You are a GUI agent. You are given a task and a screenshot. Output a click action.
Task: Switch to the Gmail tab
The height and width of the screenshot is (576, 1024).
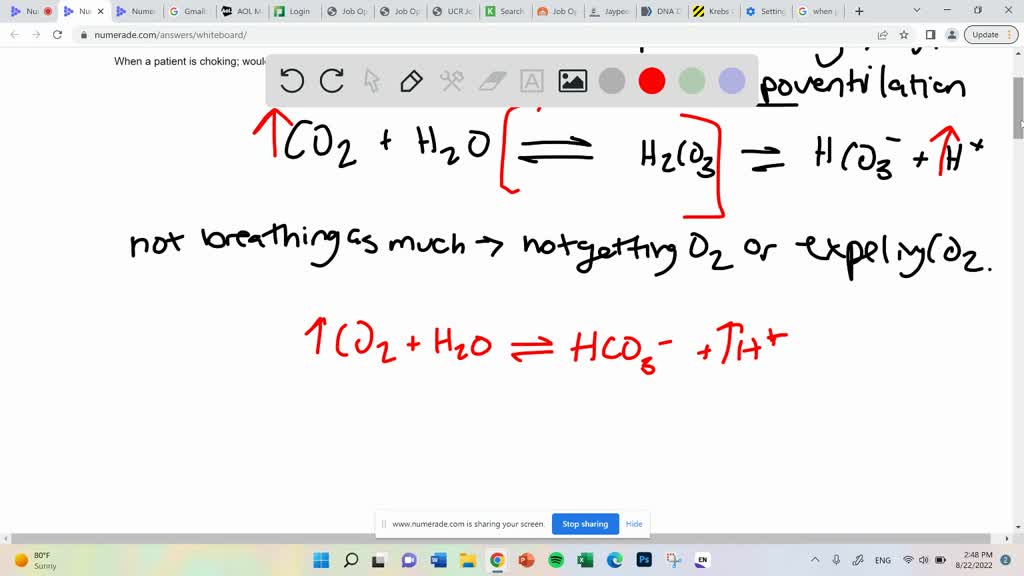click(190, 11)
